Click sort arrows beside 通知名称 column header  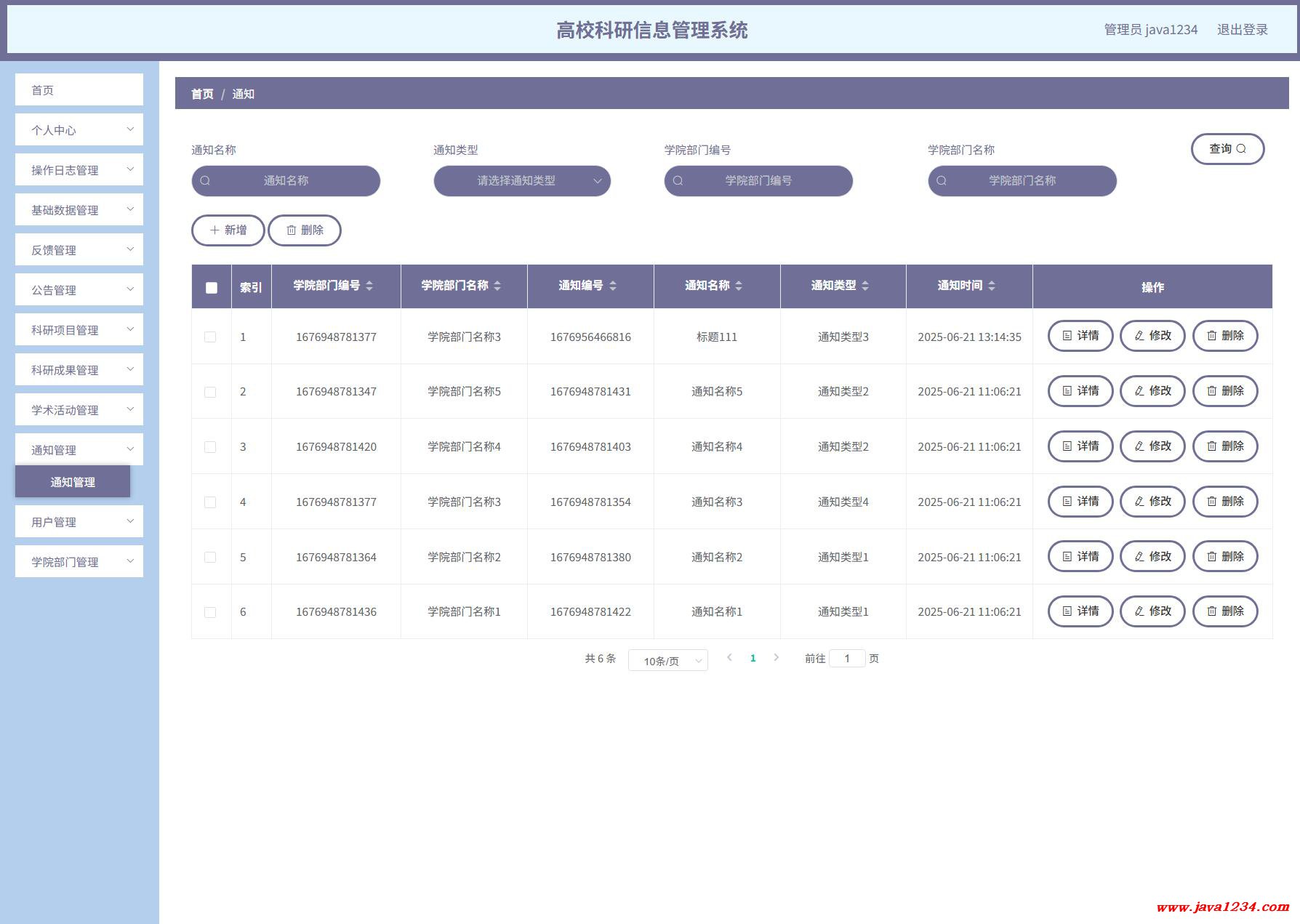pyautogui.click(x=739, y=286)
